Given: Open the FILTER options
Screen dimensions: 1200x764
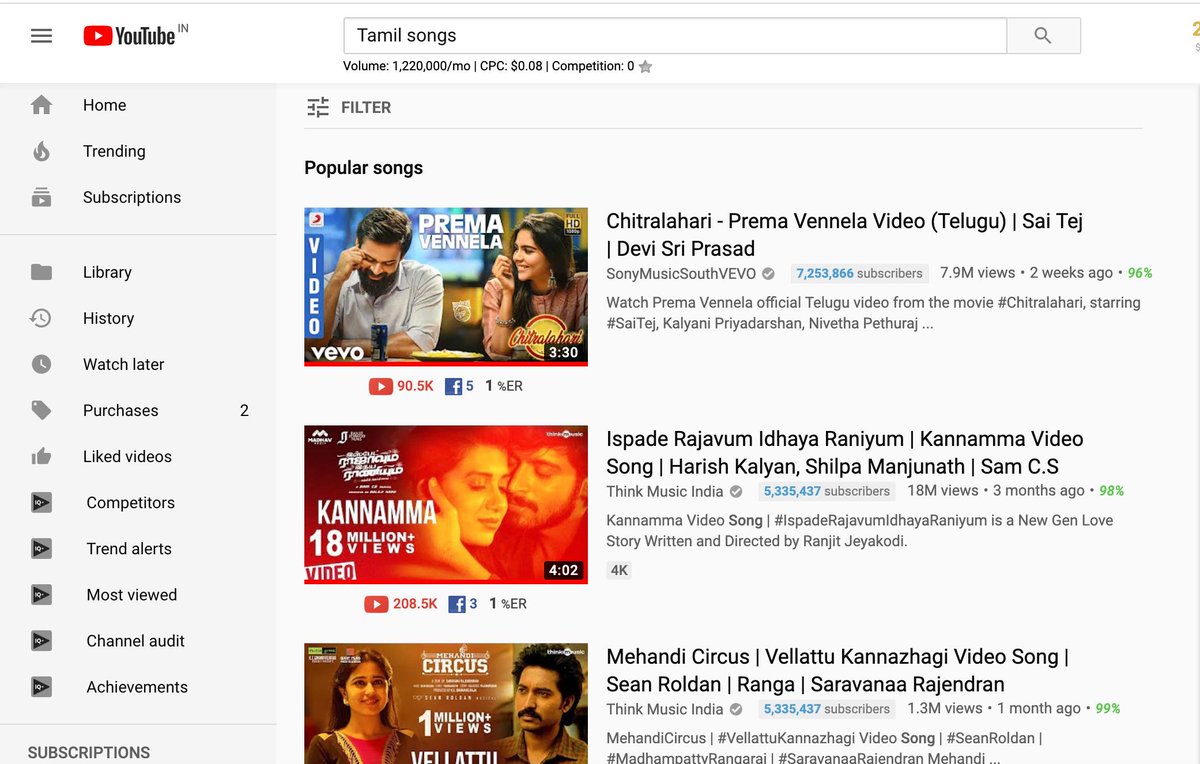Looking at the screenshot, I should (x=348, y=107).
